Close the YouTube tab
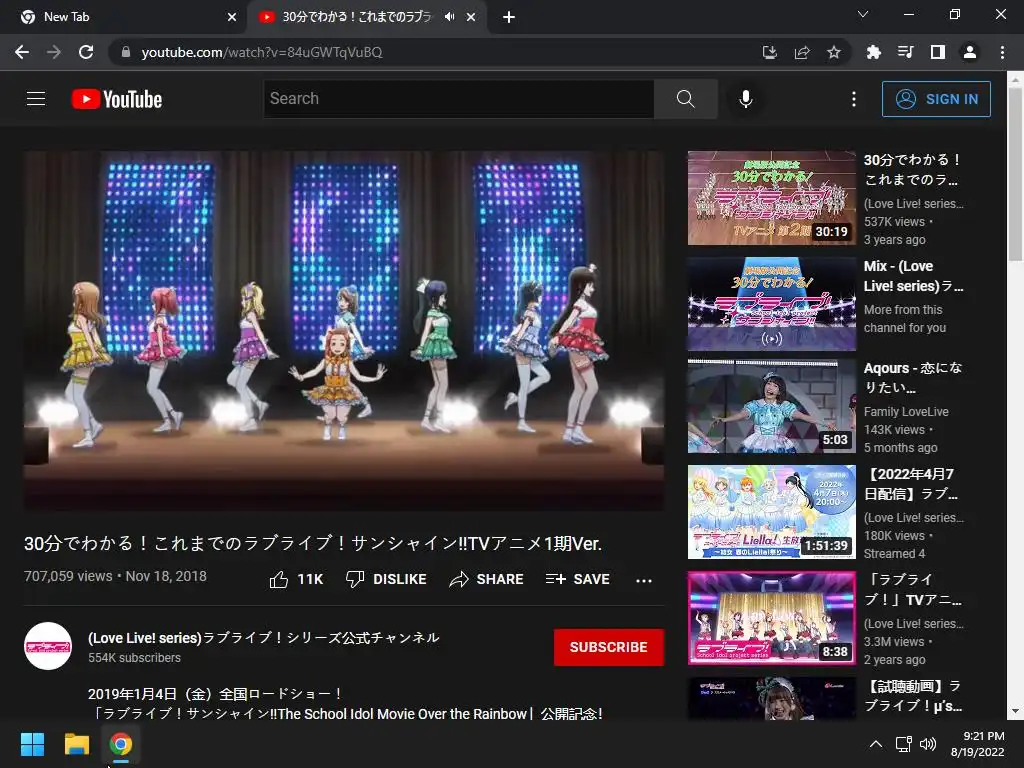 [471, 17]
